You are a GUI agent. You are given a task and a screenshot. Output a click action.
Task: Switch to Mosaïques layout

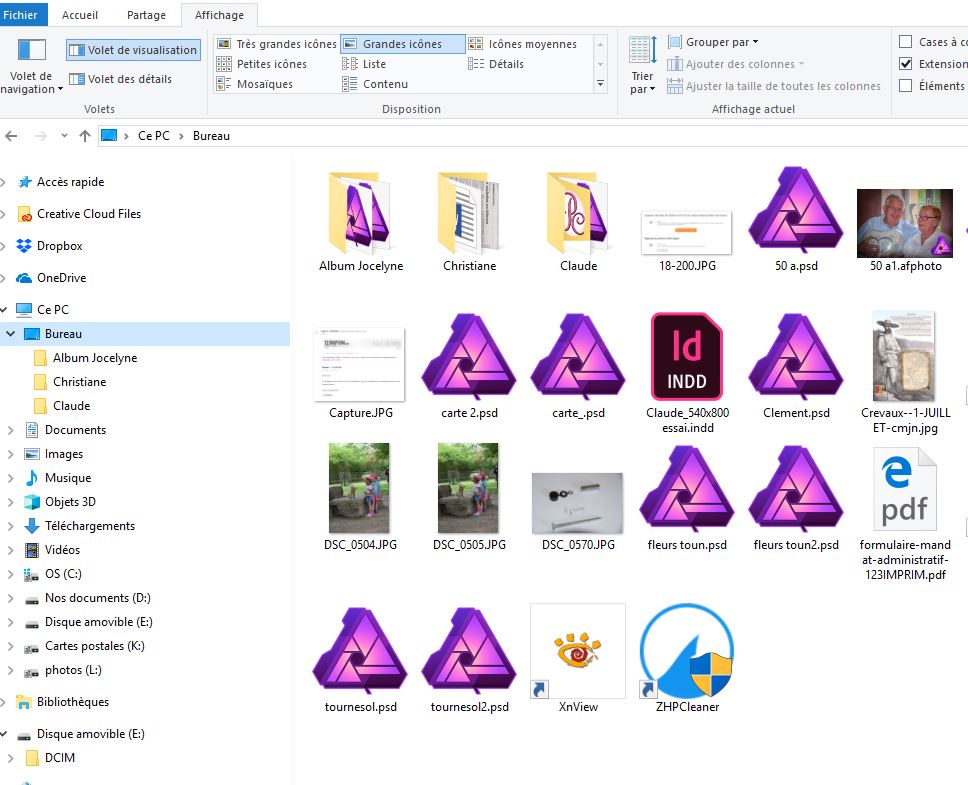pos(254,84)
